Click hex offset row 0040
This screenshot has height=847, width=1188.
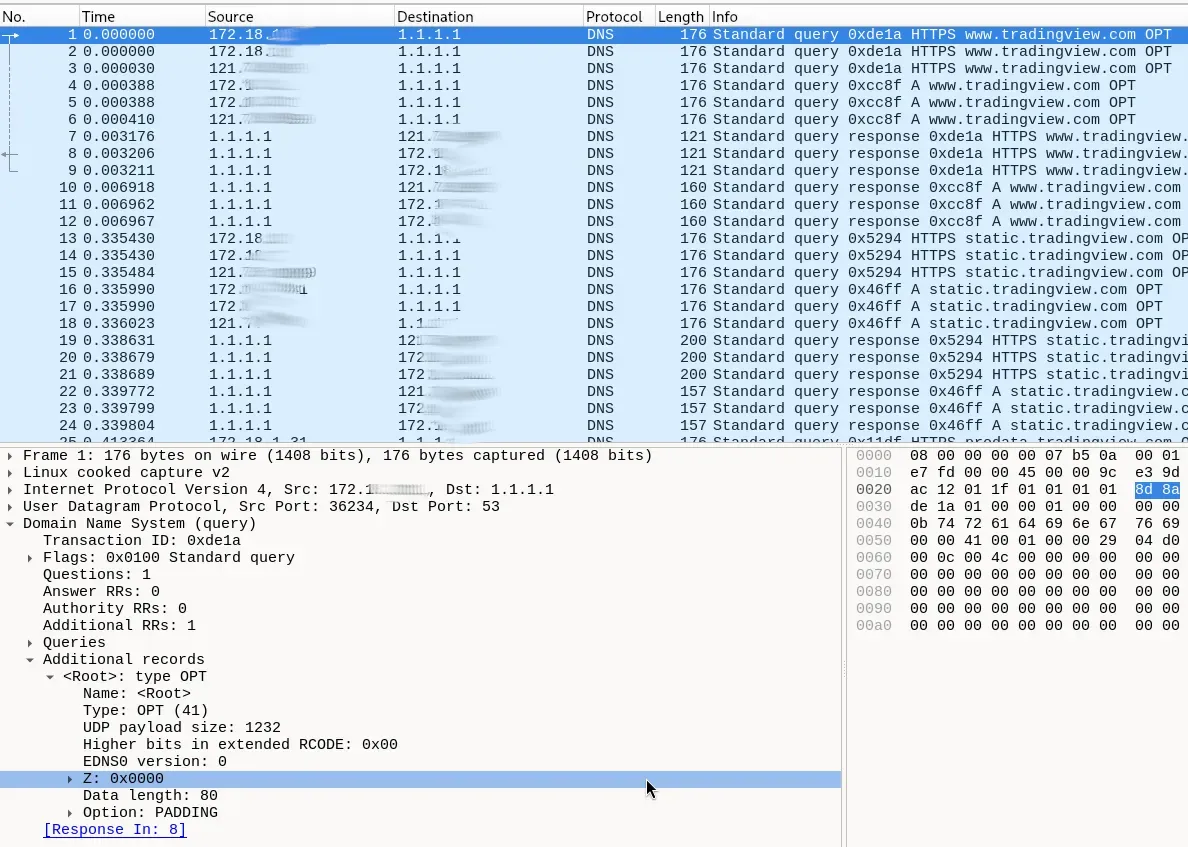click(x=874, y=524)
